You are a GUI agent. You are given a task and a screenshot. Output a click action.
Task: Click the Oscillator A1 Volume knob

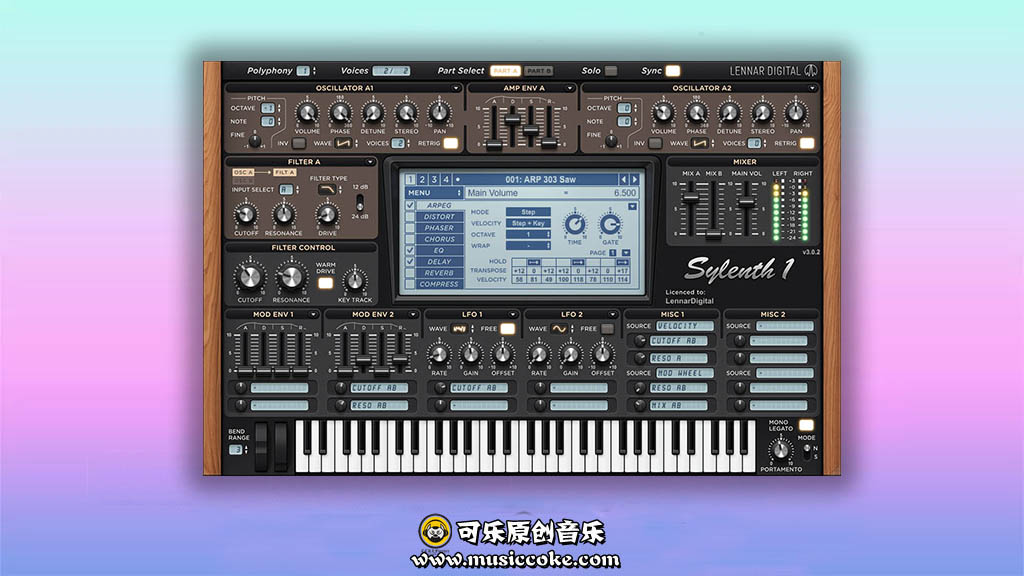click(x=307, y=113)
